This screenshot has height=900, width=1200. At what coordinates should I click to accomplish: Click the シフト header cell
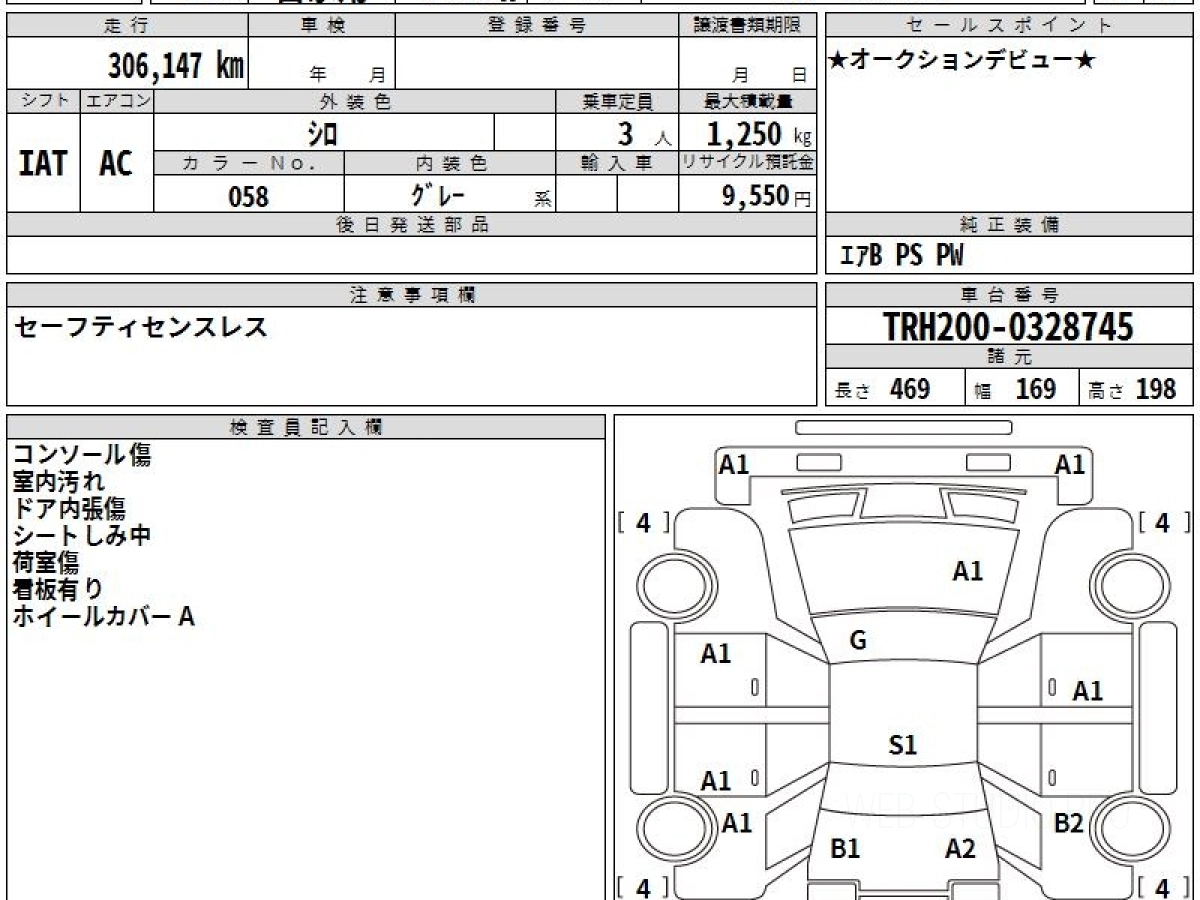coord(43,101)
